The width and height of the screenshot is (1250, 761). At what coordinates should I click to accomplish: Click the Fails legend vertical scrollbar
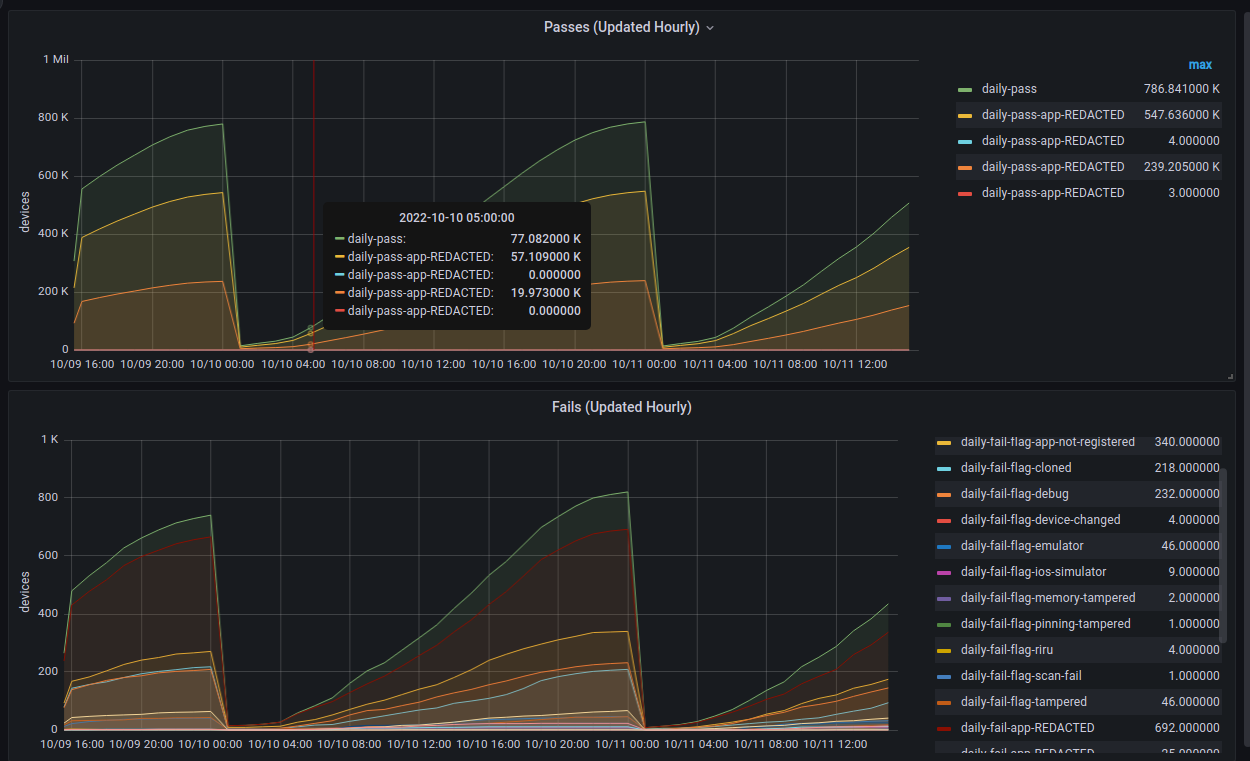[1222, 555]
